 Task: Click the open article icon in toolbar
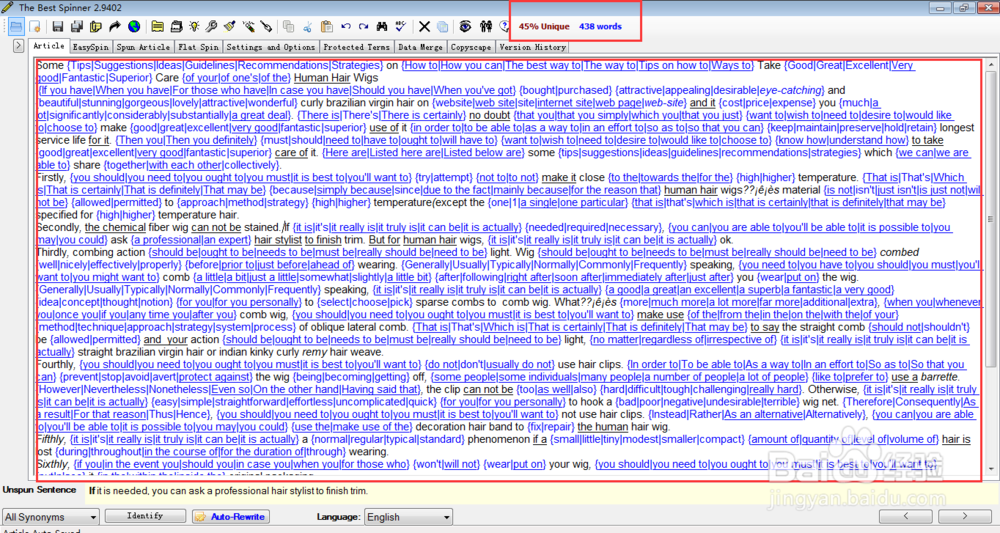pos(16,27)
